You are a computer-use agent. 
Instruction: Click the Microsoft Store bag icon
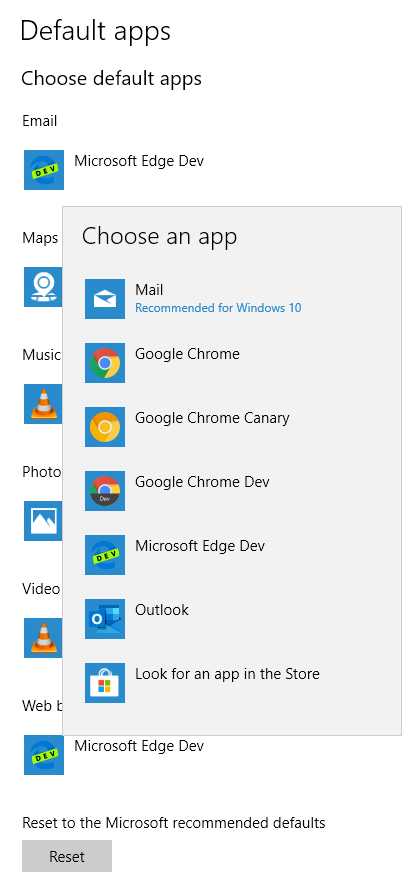point(105,683)
